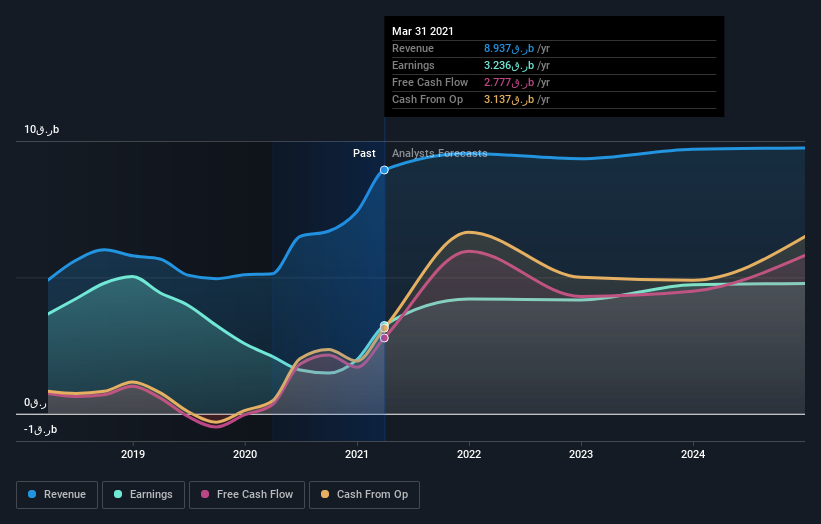The image size is (821, 524).
Task: Click the Free Cash Flow value 2.777
Action: click(x=509, y=83)
